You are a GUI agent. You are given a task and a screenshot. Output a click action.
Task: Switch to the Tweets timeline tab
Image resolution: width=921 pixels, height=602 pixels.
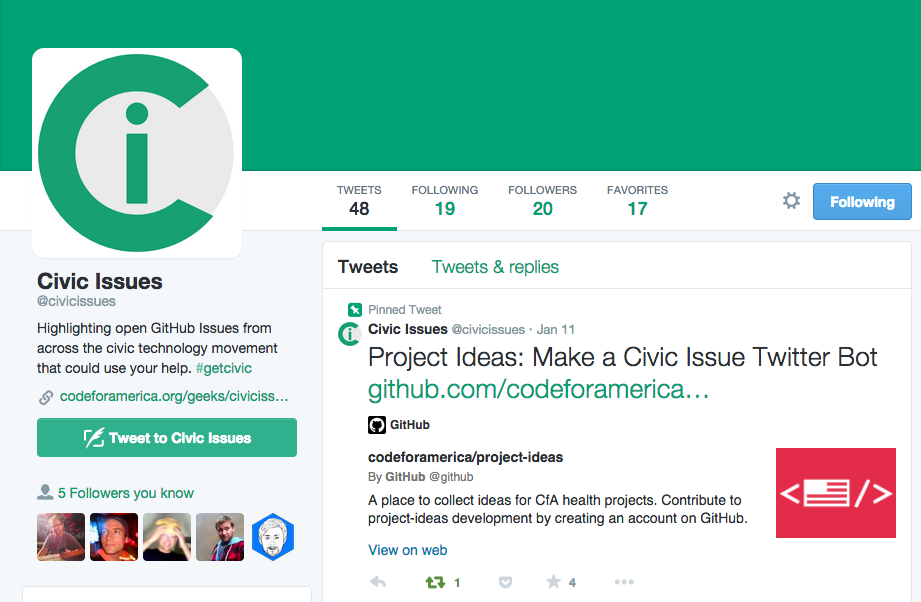368,267
